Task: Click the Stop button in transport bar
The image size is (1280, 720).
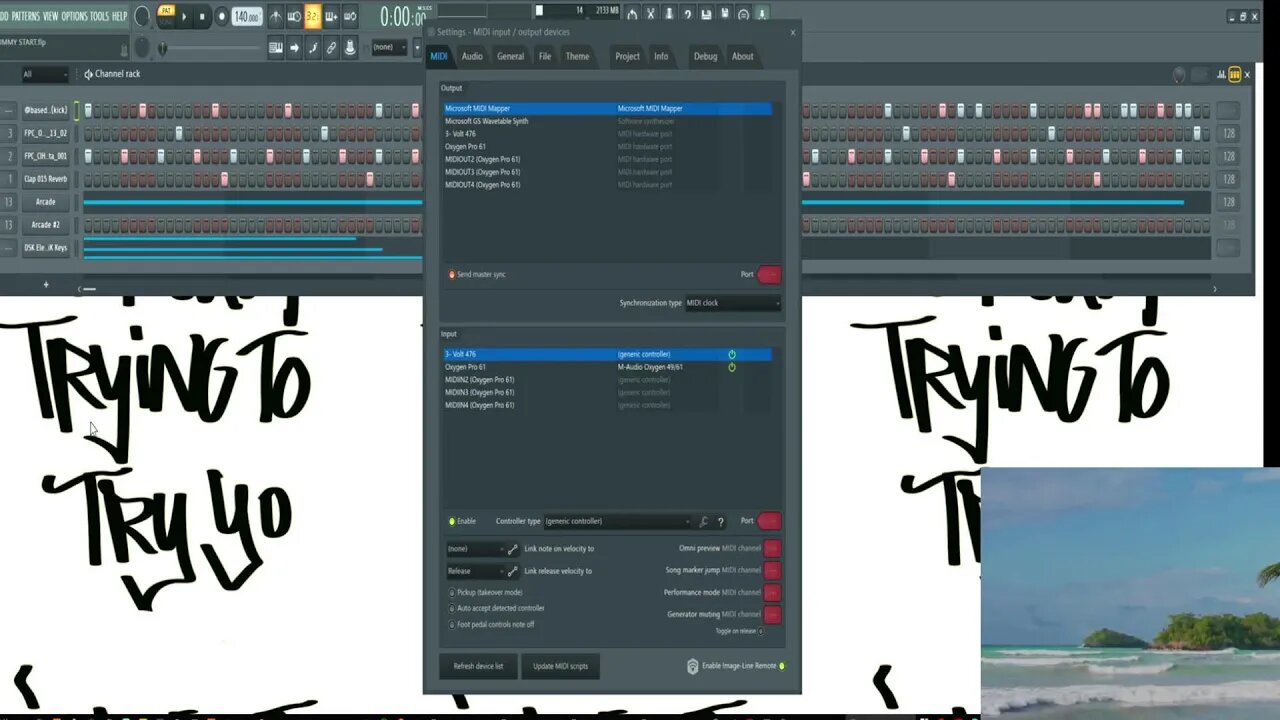Action: 202,16
